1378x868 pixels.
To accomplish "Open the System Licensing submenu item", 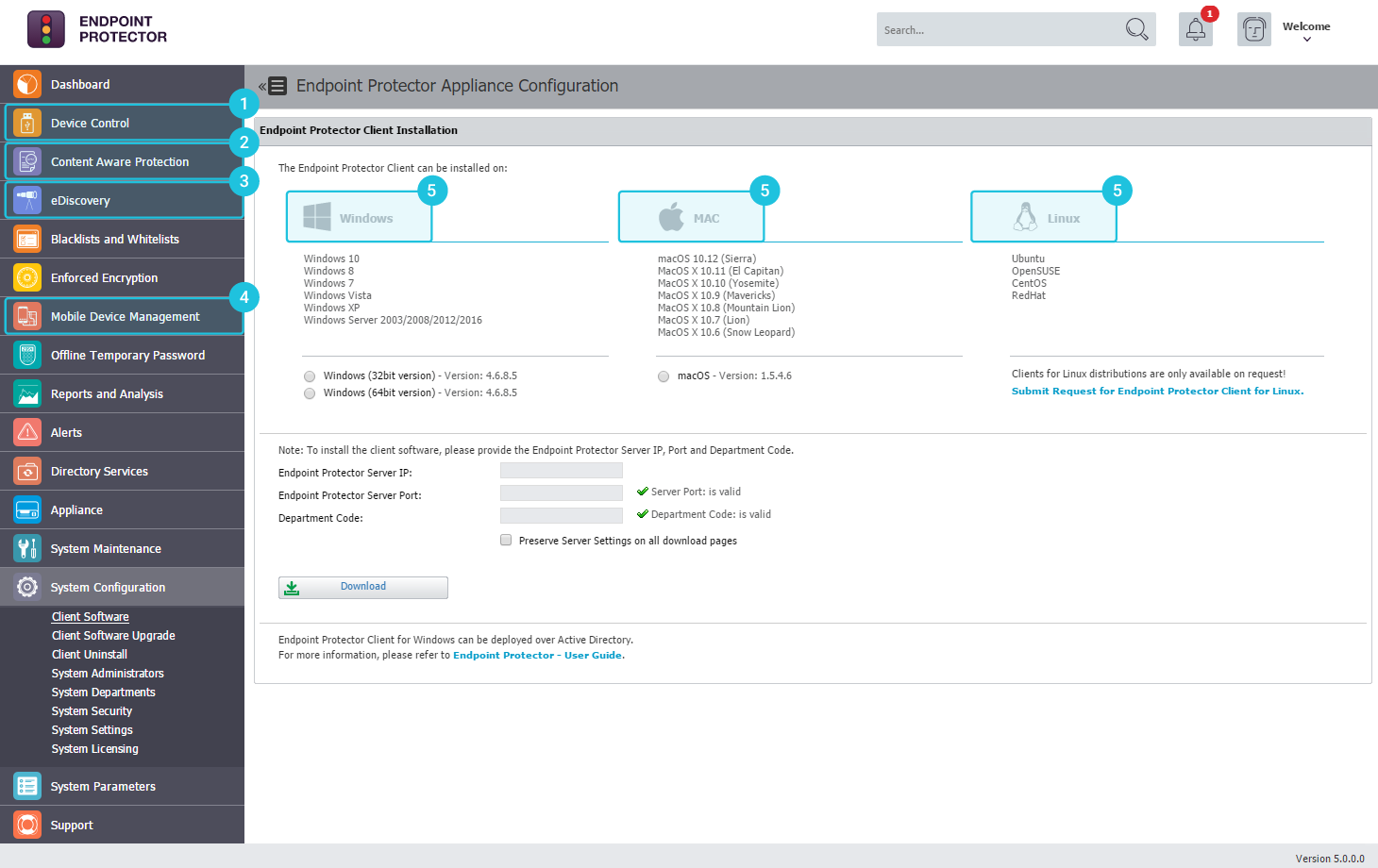I will pos(94,749).
